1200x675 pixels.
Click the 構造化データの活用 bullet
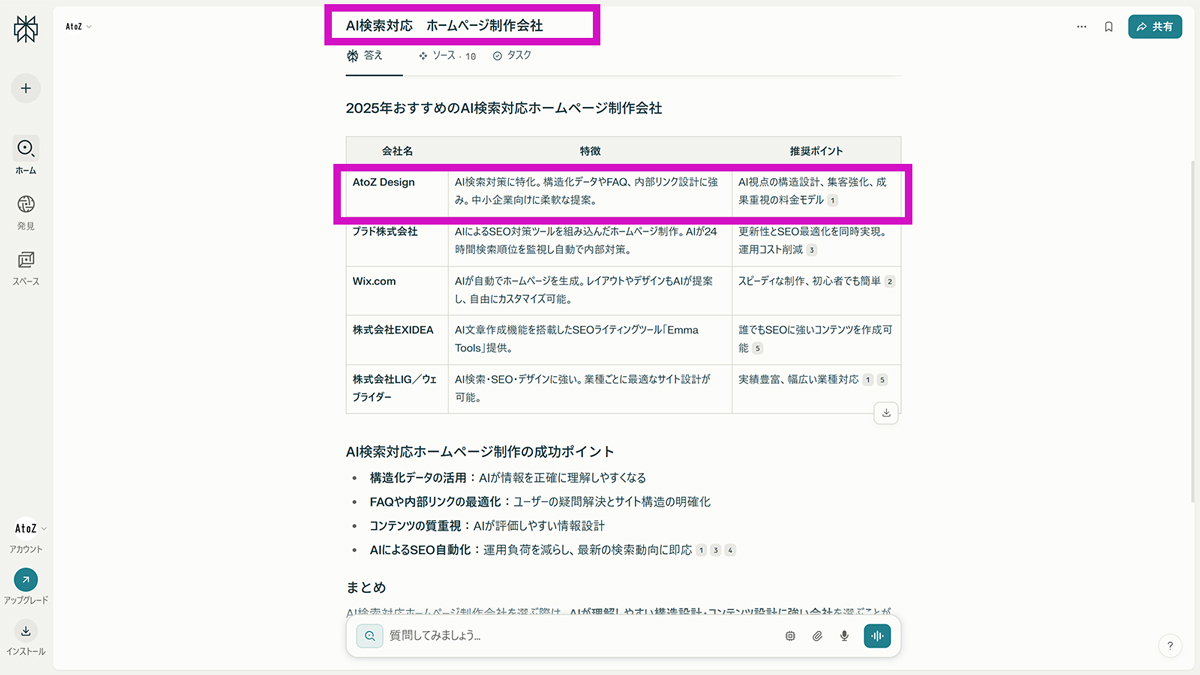point(508,478)
